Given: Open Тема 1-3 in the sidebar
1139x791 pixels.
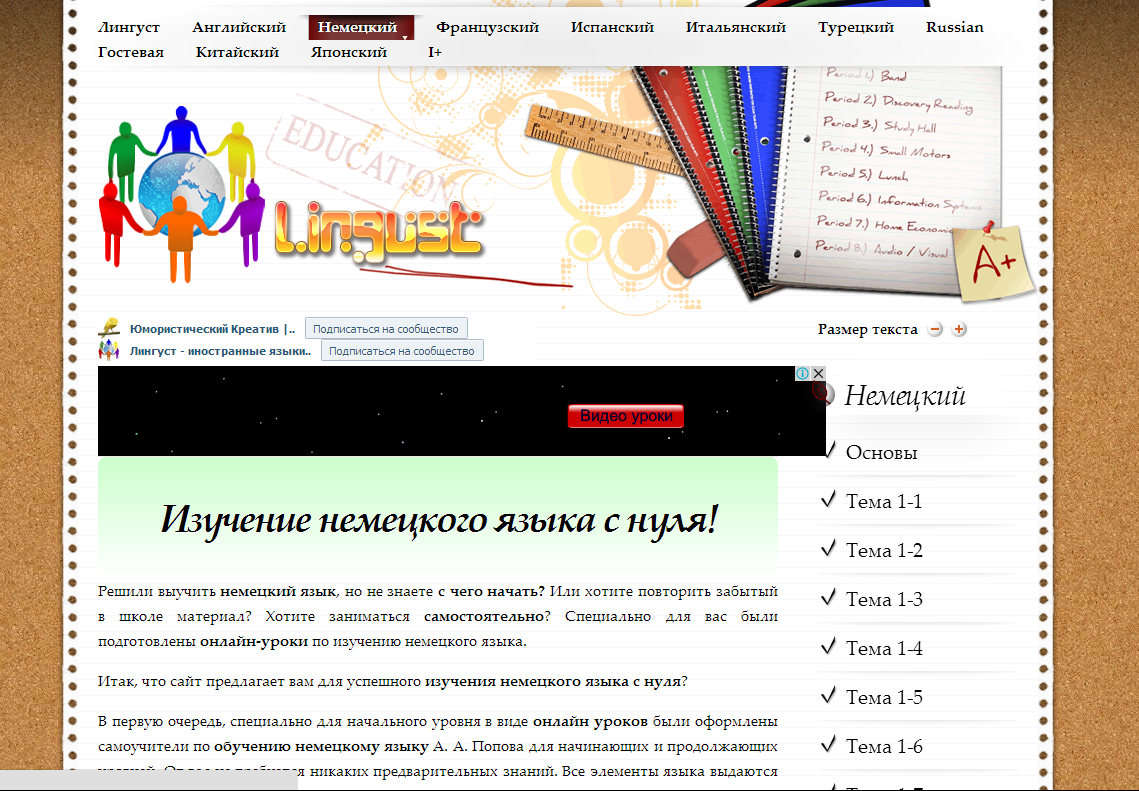Looking at the screenshot, I should (x=884, y=599).
